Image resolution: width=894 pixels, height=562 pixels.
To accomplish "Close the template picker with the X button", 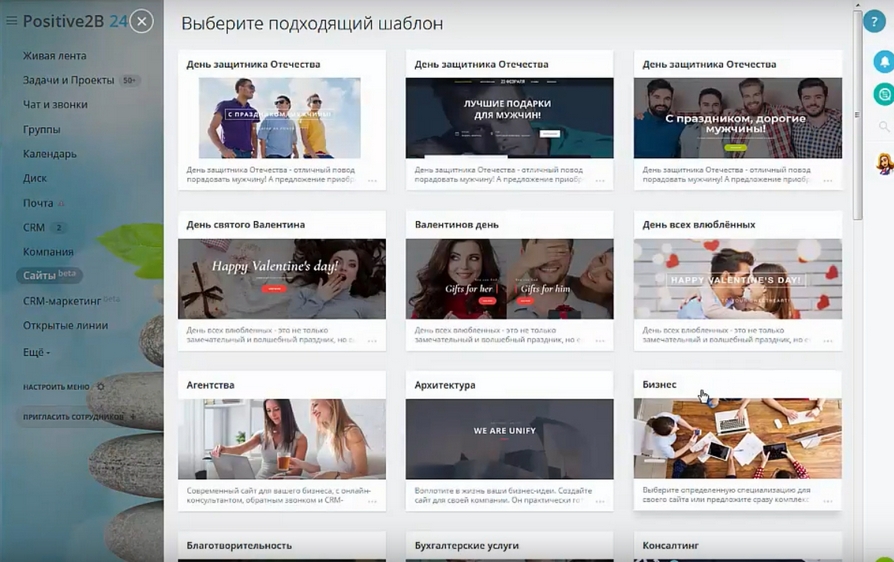I will [x=142, y=22].
